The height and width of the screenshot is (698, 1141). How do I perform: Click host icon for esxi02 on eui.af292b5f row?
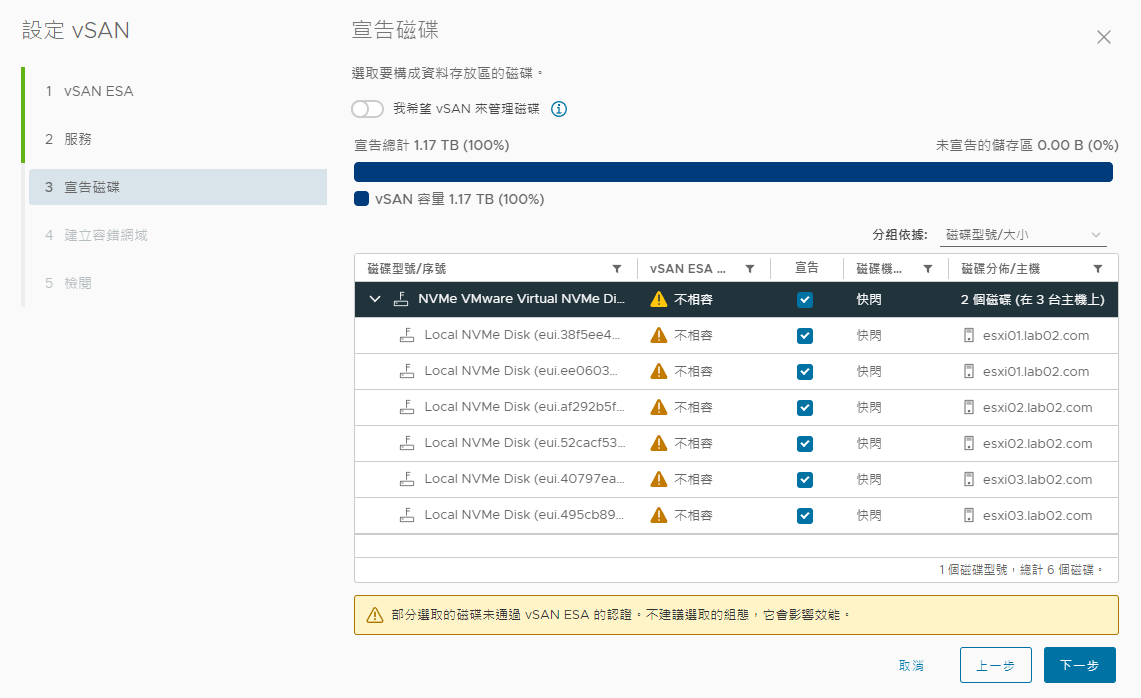969,407
